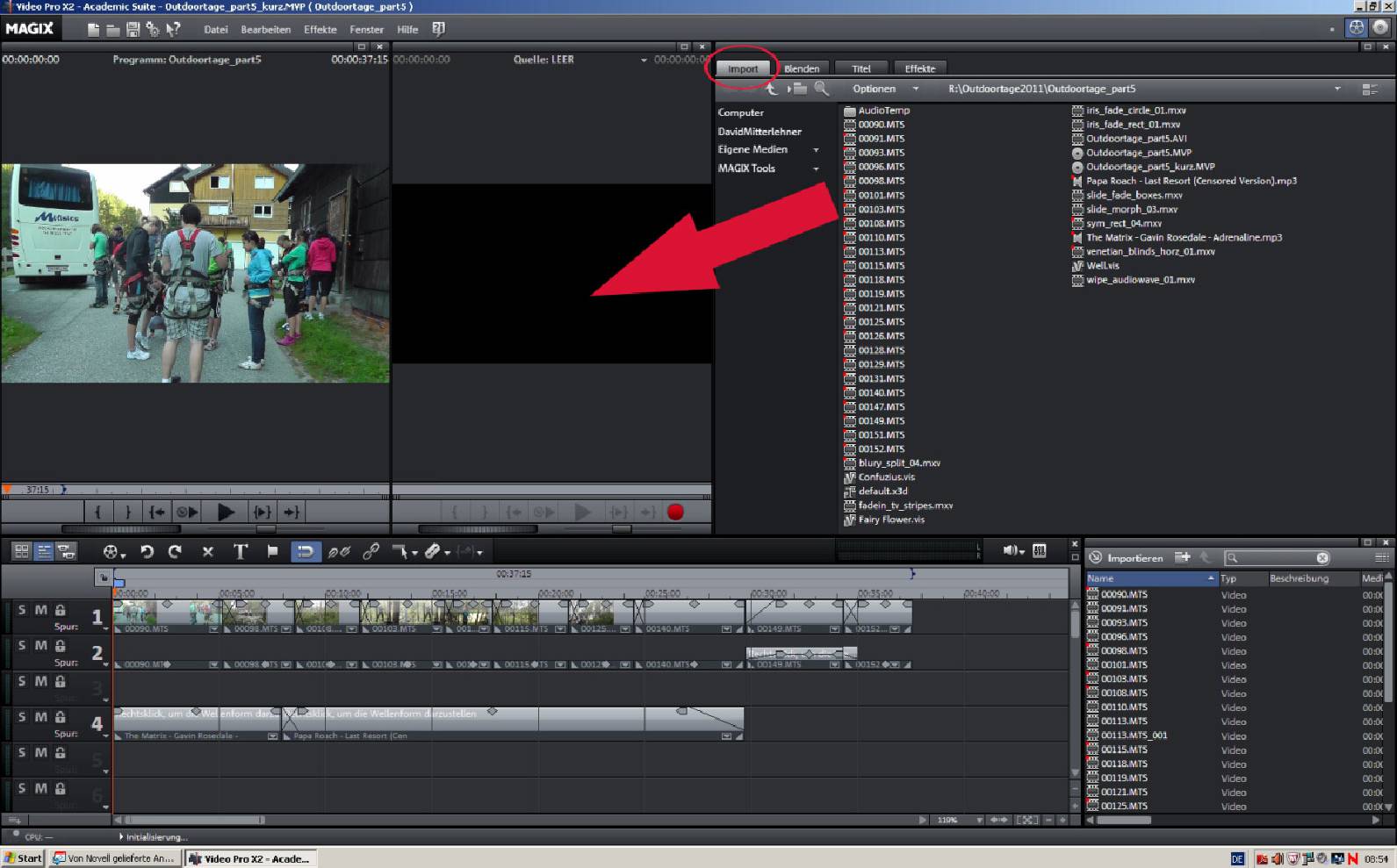Click the Windows Start button

[23, 858]
